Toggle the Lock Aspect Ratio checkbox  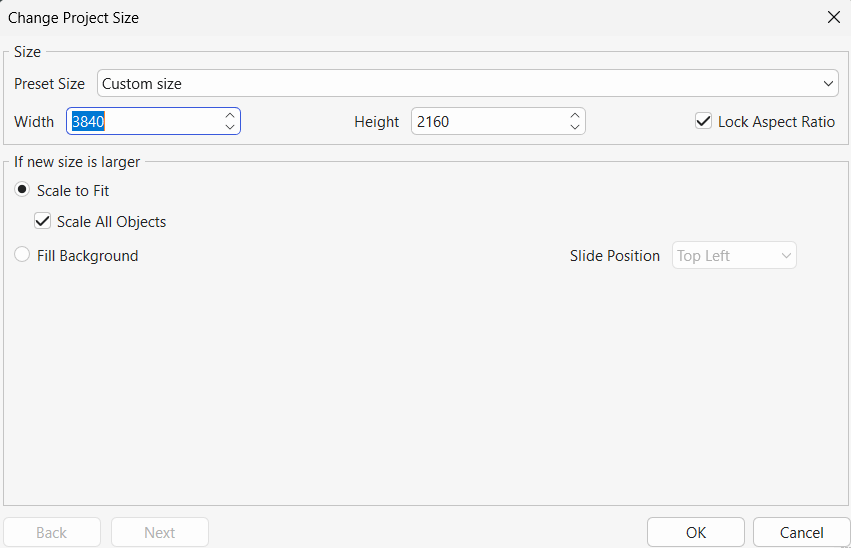tap(704, 121)
